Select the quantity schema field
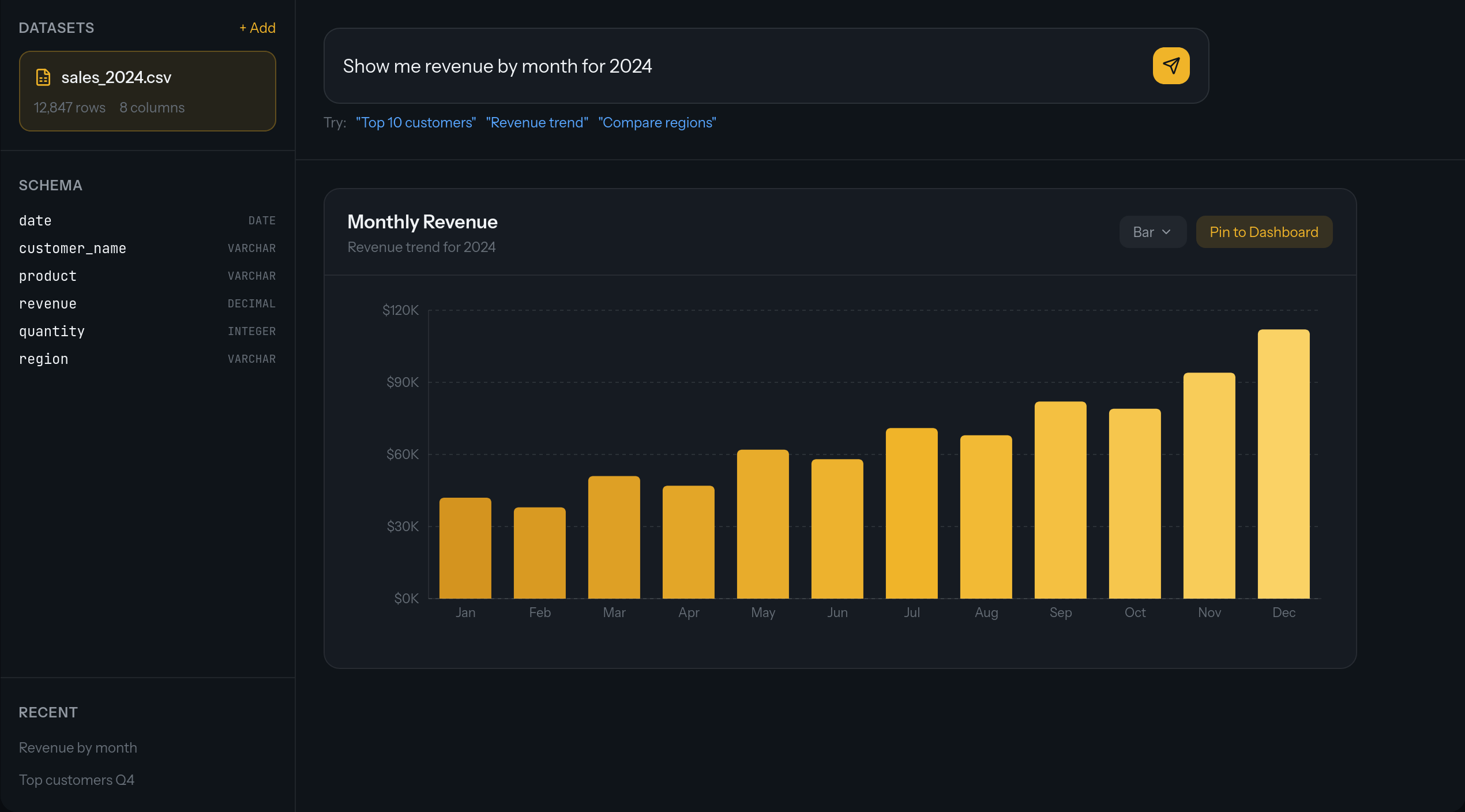 pyautogui.click(x=51, y=332)
